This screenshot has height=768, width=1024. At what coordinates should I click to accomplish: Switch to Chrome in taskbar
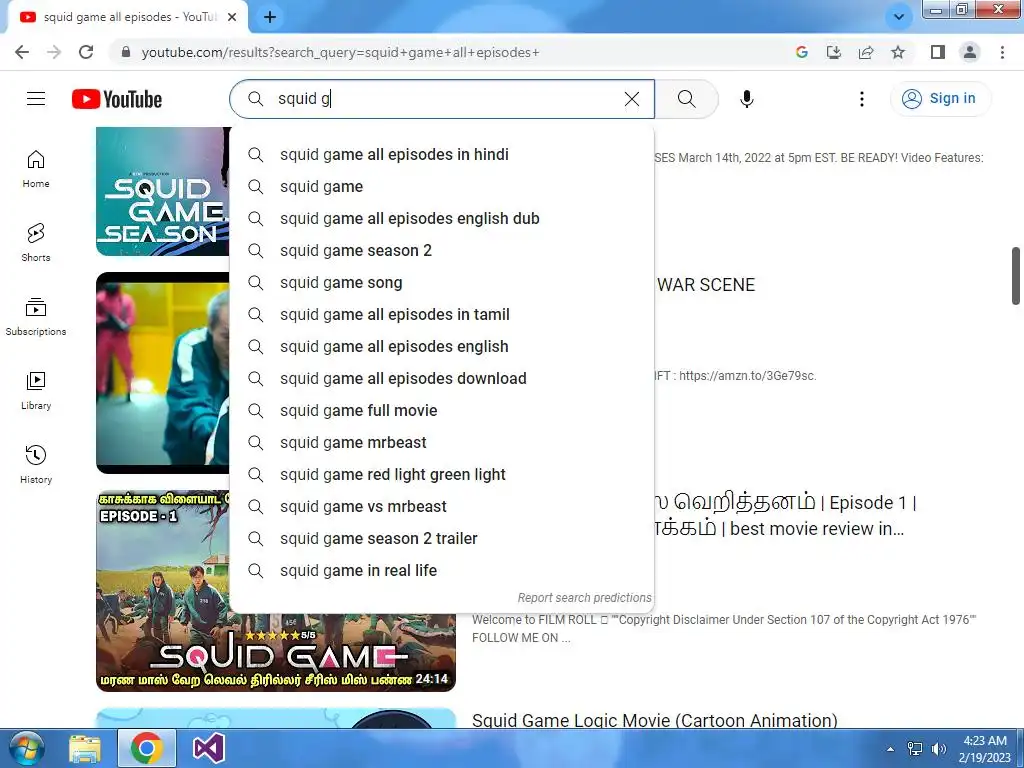click(146, 748)
